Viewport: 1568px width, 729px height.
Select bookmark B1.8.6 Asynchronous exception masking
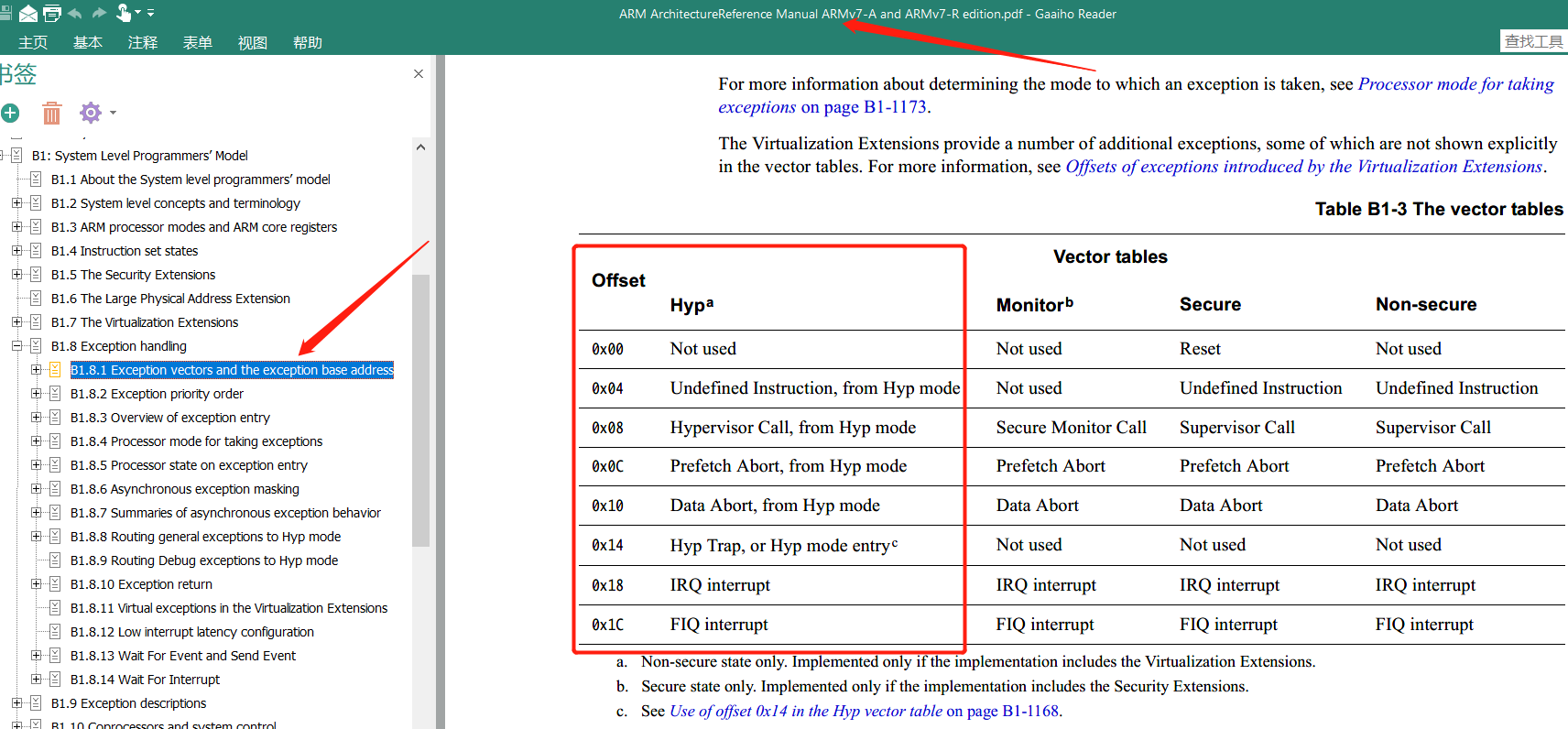[x=185, y=489]
